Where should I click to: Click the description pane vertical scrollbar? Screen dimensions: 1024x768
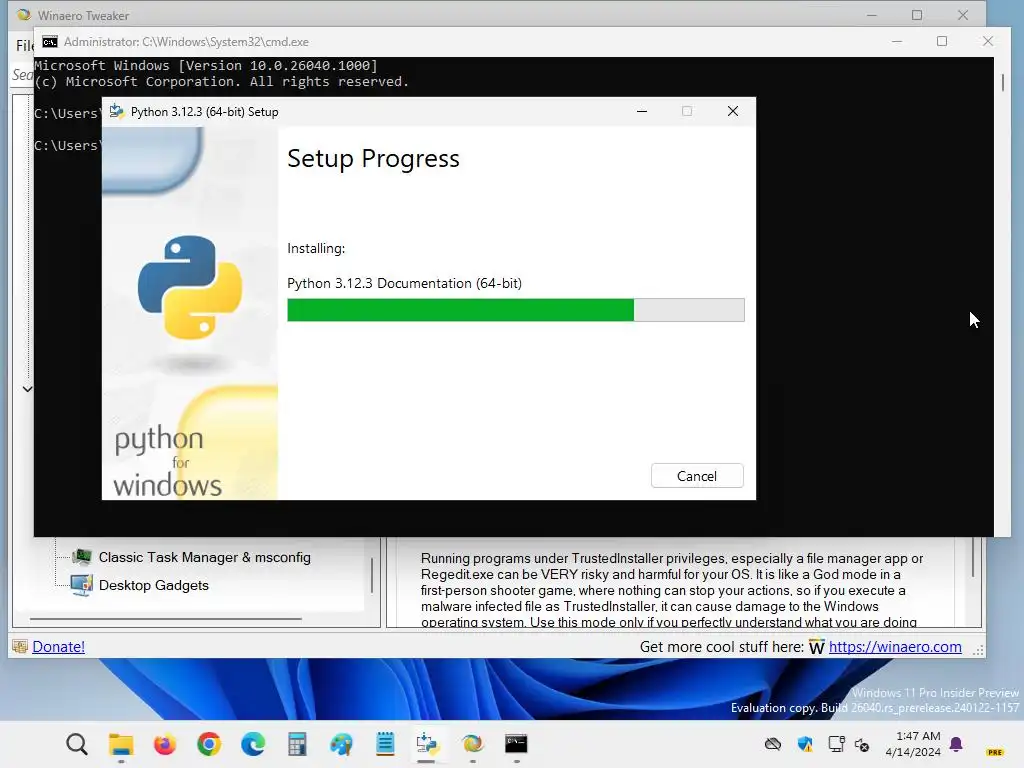(972, 556)
